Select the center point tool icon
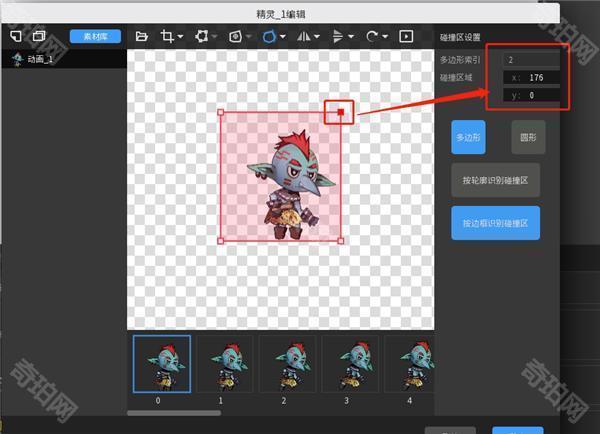 pyautogui.click(x=235, y=37)
